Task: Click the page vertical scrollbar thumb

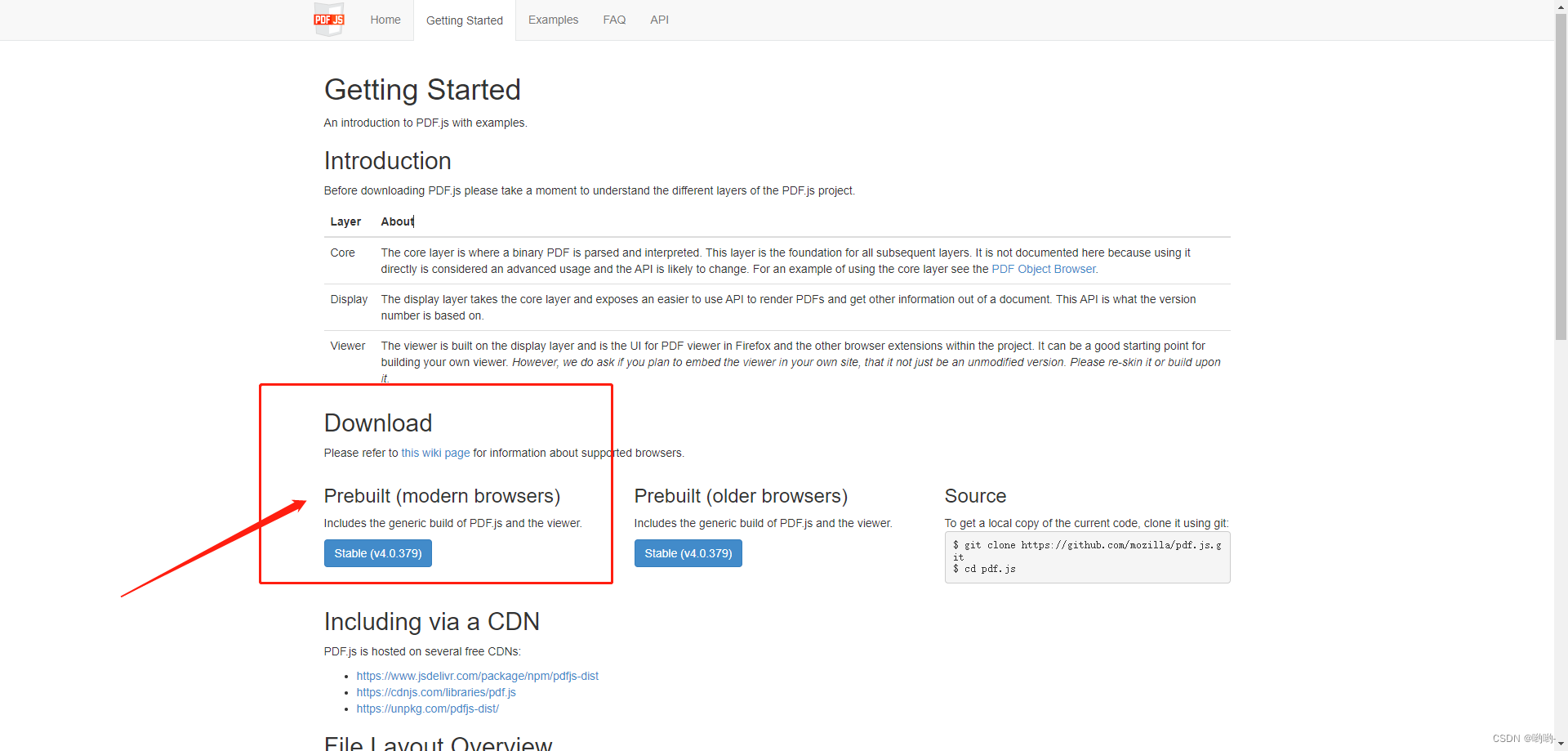Action: (x=1561, y=177)
